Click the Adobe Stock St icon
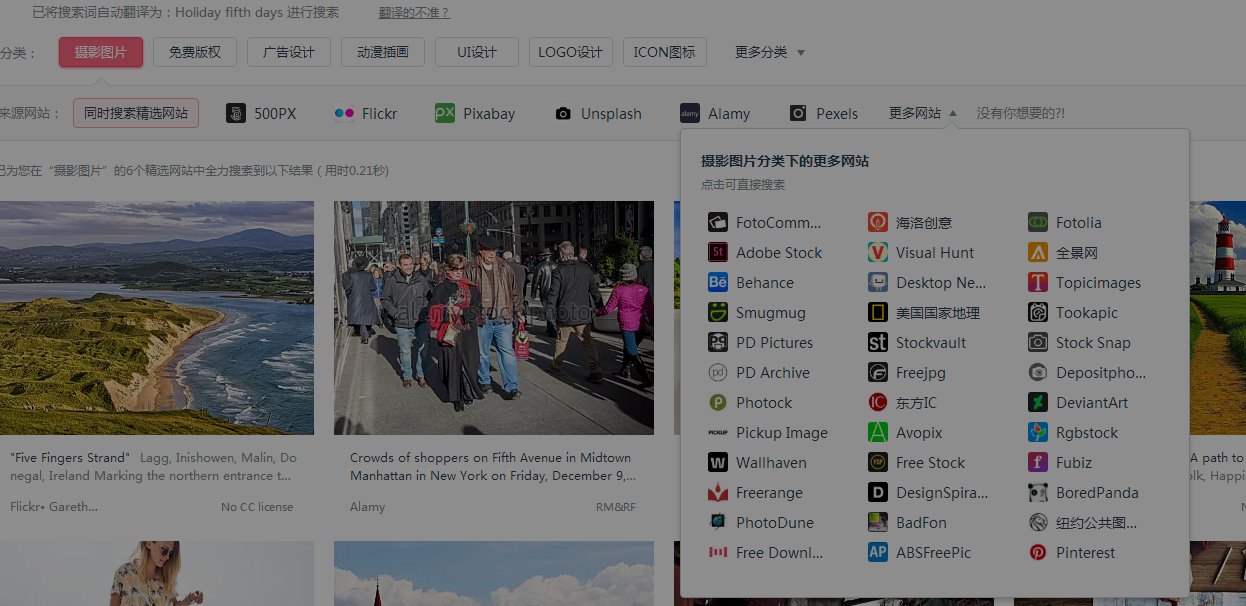This screenshot has height=606, width=1246. pyautogui.click(x=717, y=252)
